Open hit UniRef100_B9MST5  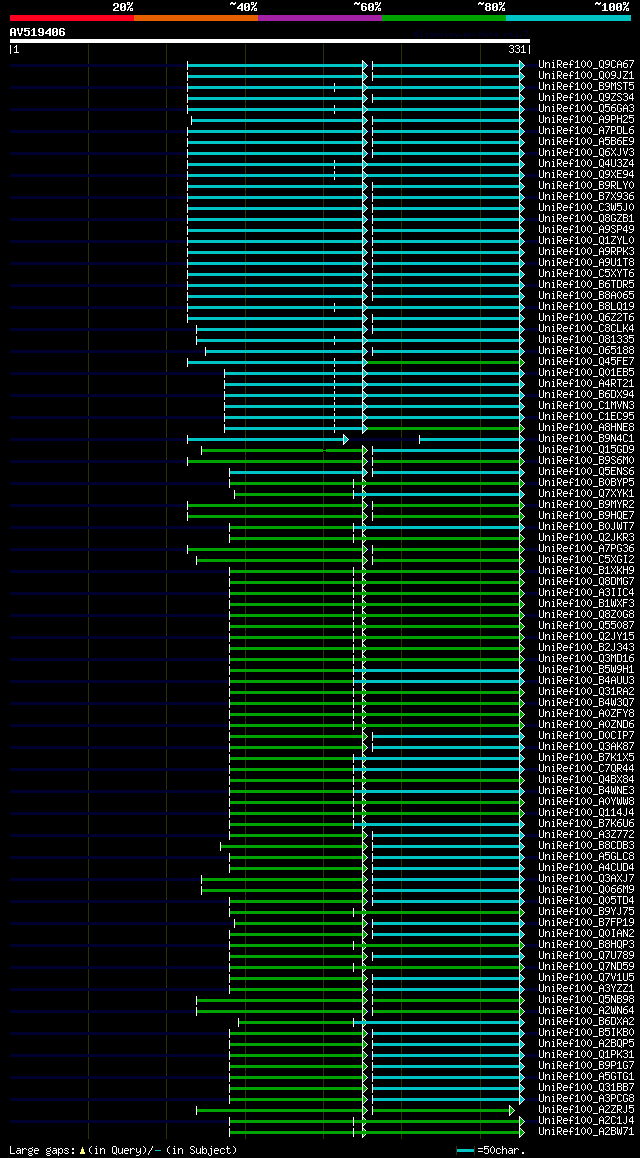click(586, 86)
